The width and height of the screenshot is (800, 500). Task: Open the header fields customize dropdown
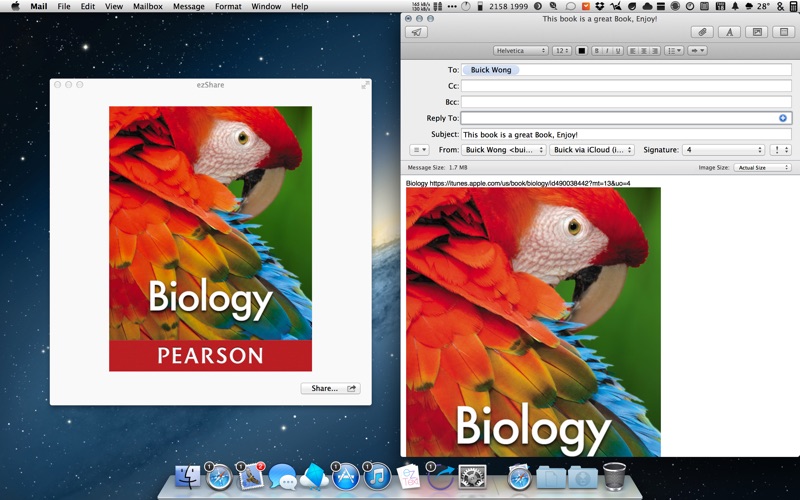[x=419, y=150]
